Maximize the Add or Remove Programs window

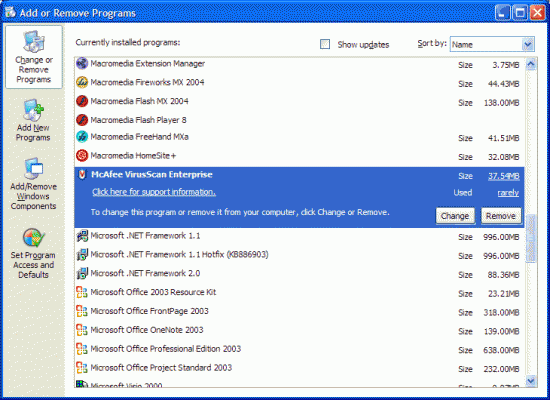[520, 13]
